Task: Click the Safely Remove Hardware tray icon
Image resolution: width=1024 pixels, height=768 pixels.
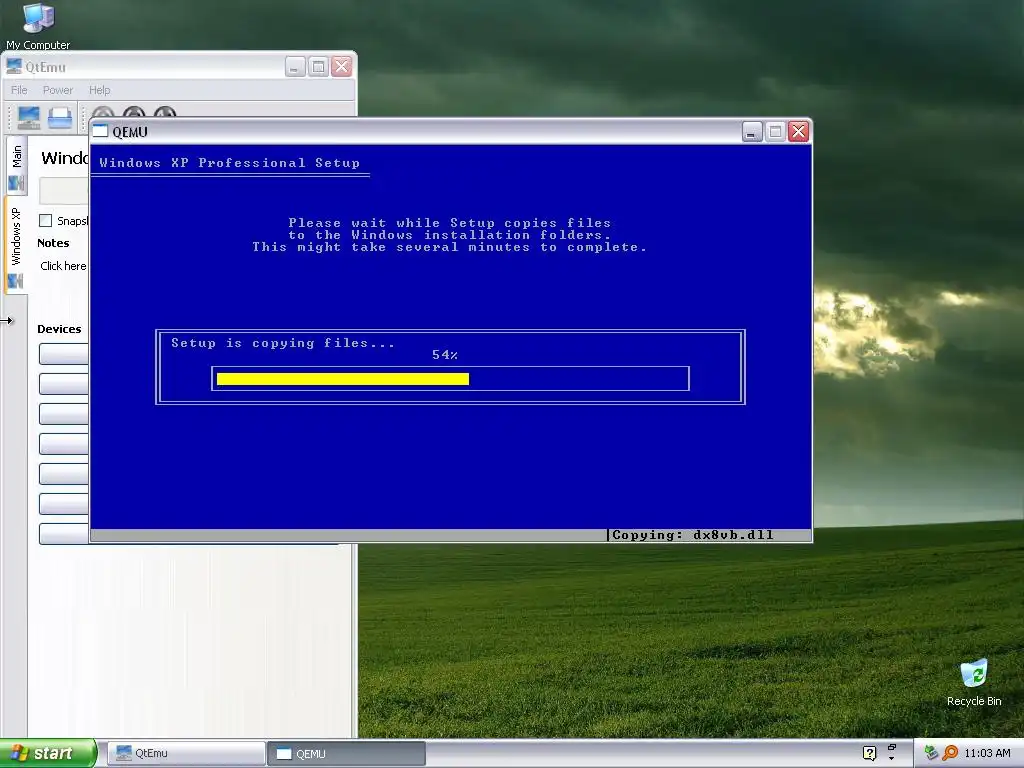Action: (931, 753)
